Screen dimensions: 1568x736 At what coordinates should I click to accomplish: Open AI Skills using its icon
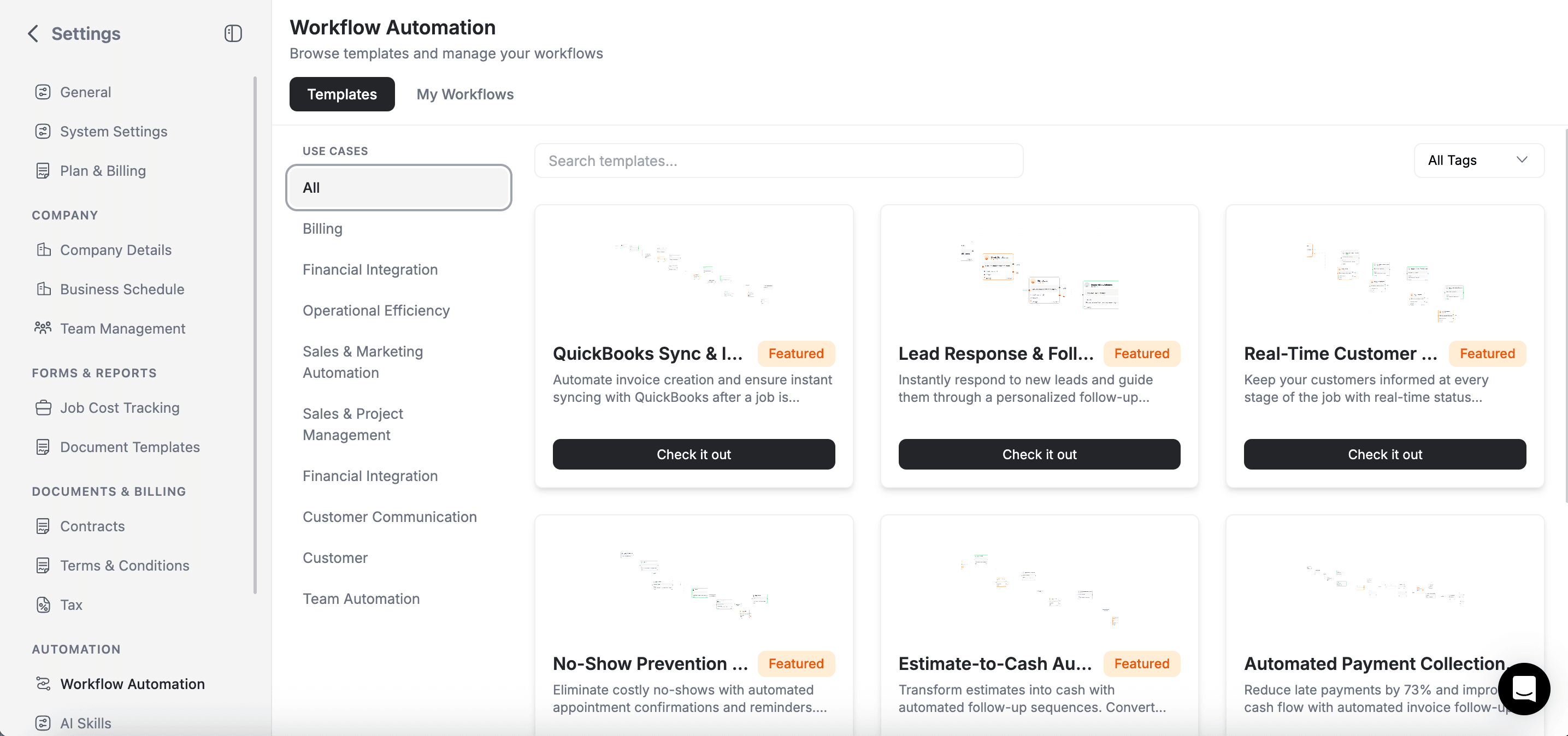pos(43,722)
